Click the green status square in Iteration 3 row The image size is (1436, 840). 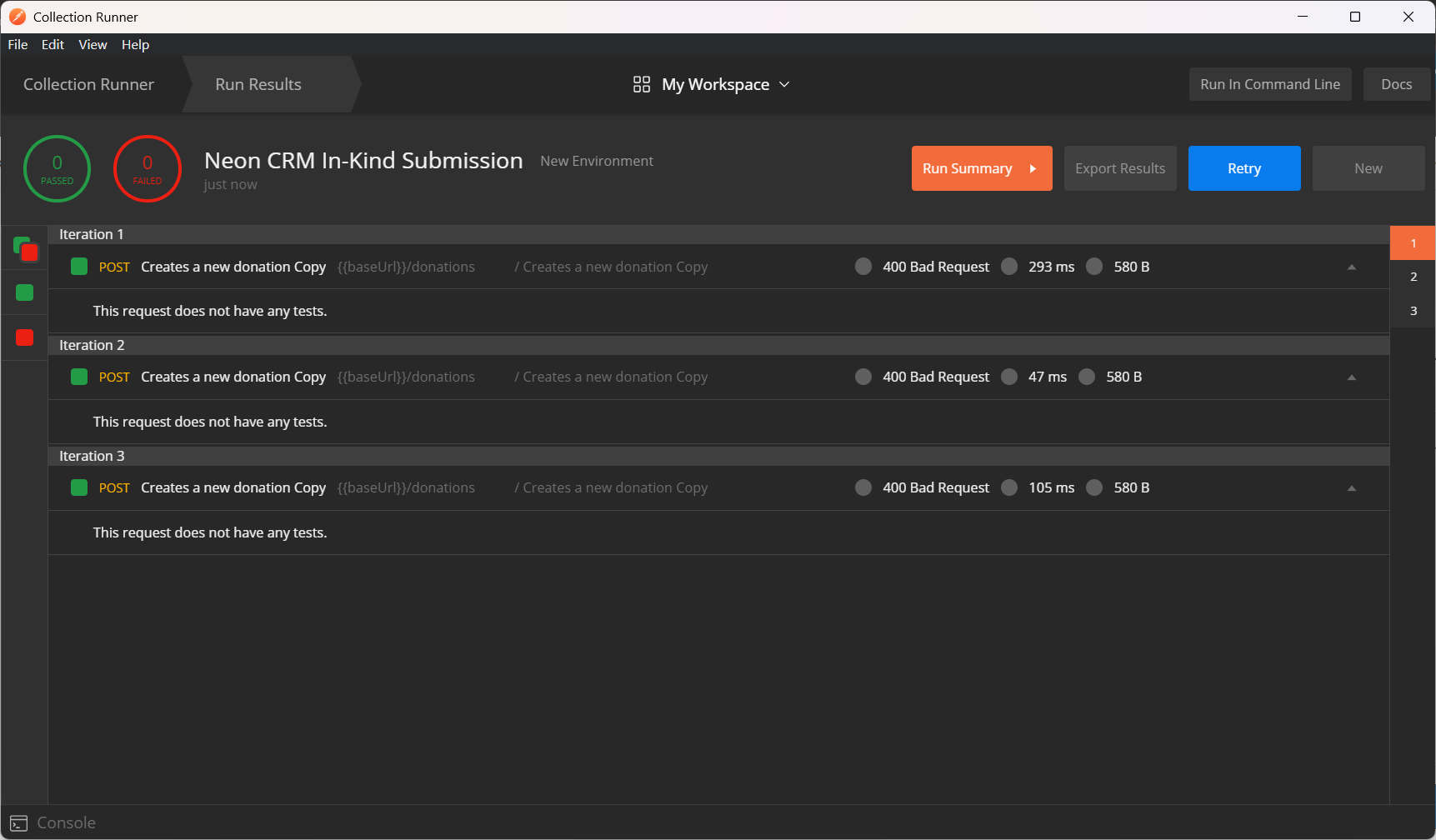point(79,487)
